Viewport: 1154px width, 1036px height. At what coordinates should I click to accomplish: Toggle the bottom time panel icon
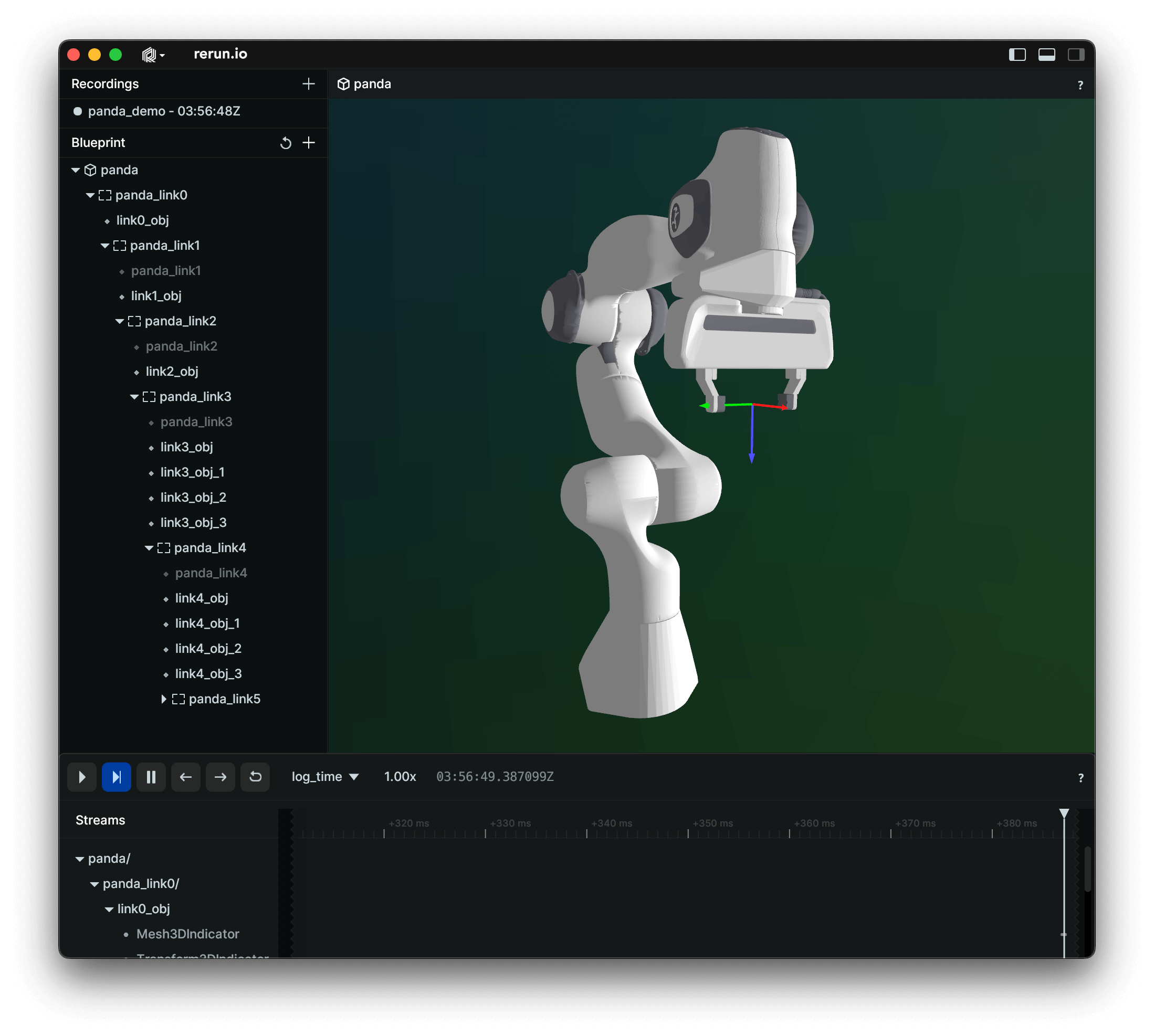pos(1046,55)
